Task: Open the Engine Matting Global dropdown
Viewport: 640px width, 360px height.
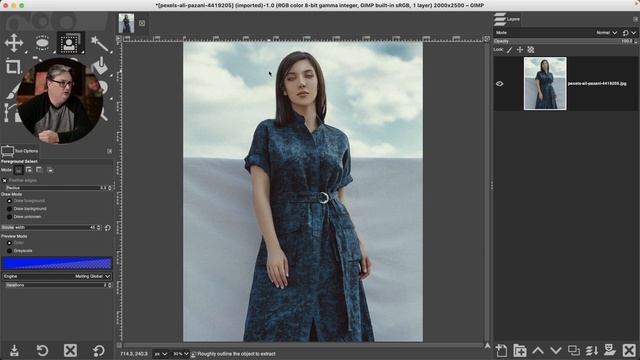Action: (x=57, y=276)
